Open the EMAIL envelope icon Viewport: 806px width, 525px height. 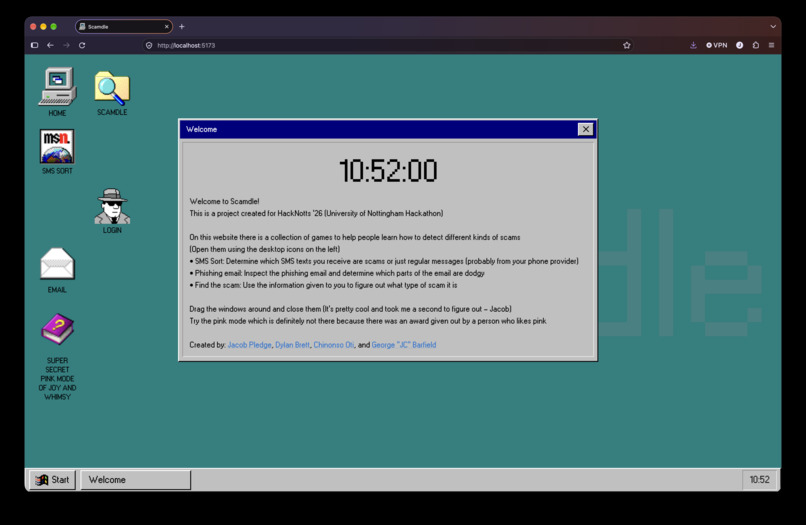click(x=57, y=270)
